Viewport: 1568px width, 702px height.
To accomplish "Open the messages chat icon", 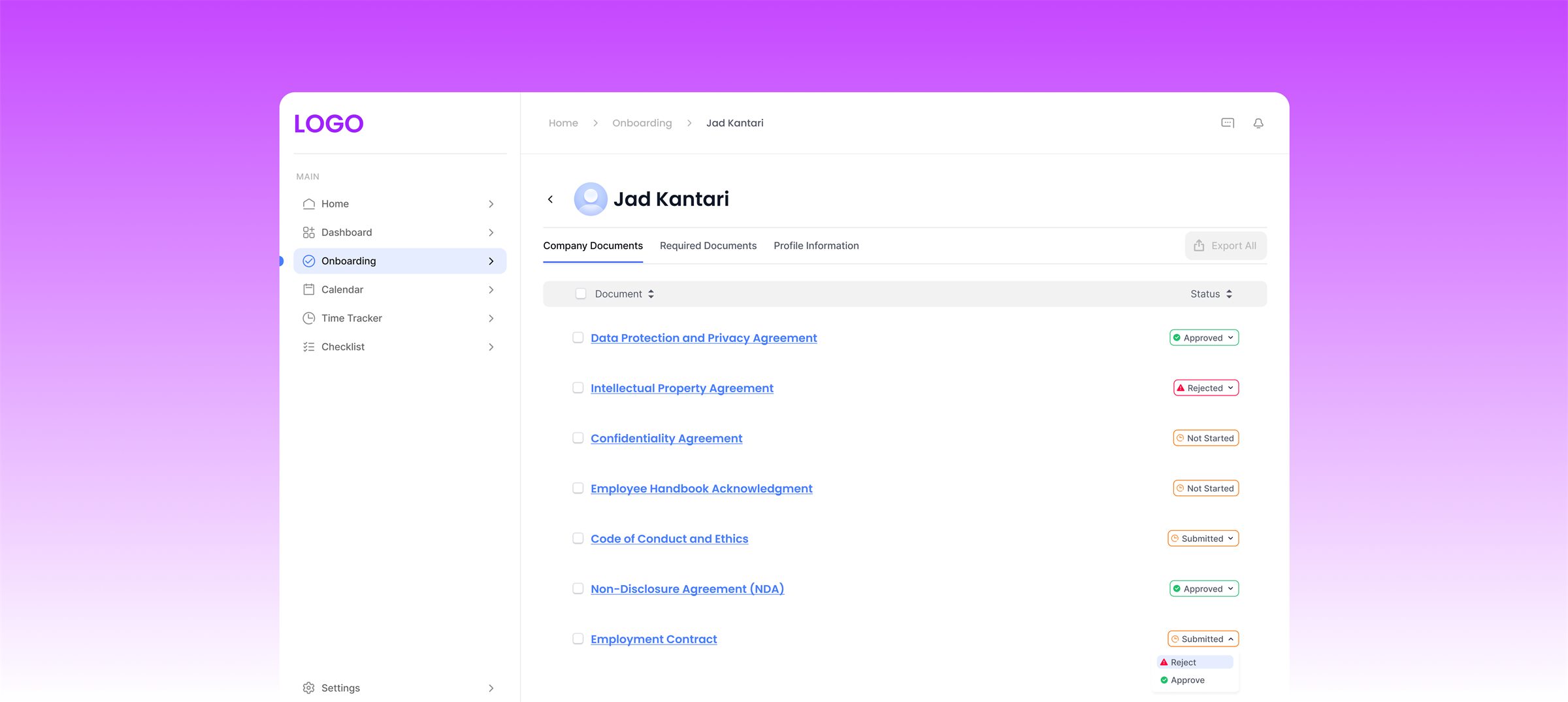I will pos(1228,123).
